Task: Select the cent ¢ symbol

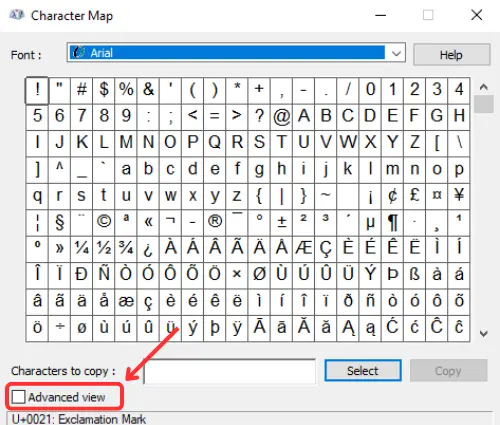Action: click(x=392, y=196)
